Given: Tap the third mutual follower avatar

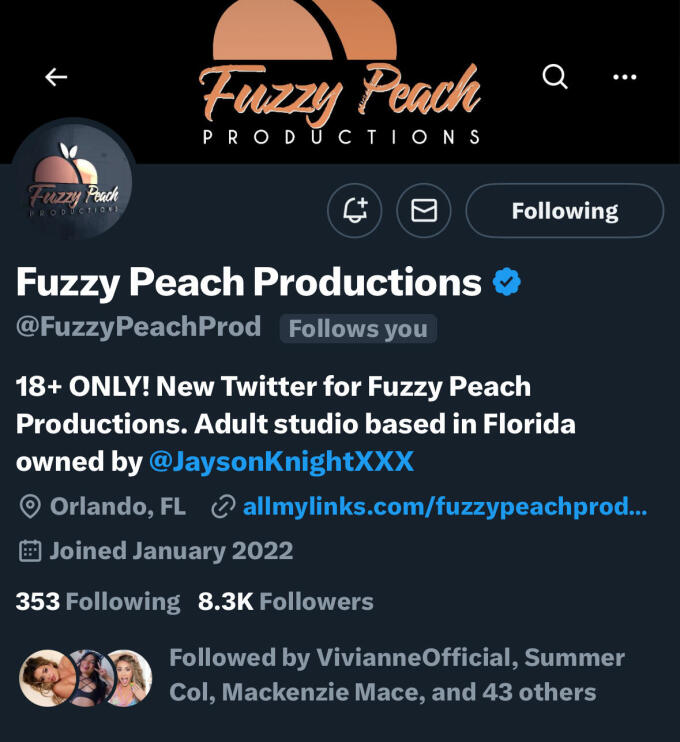Looking at the screenshot, I should pyautogui.click(x=127, y=677).
